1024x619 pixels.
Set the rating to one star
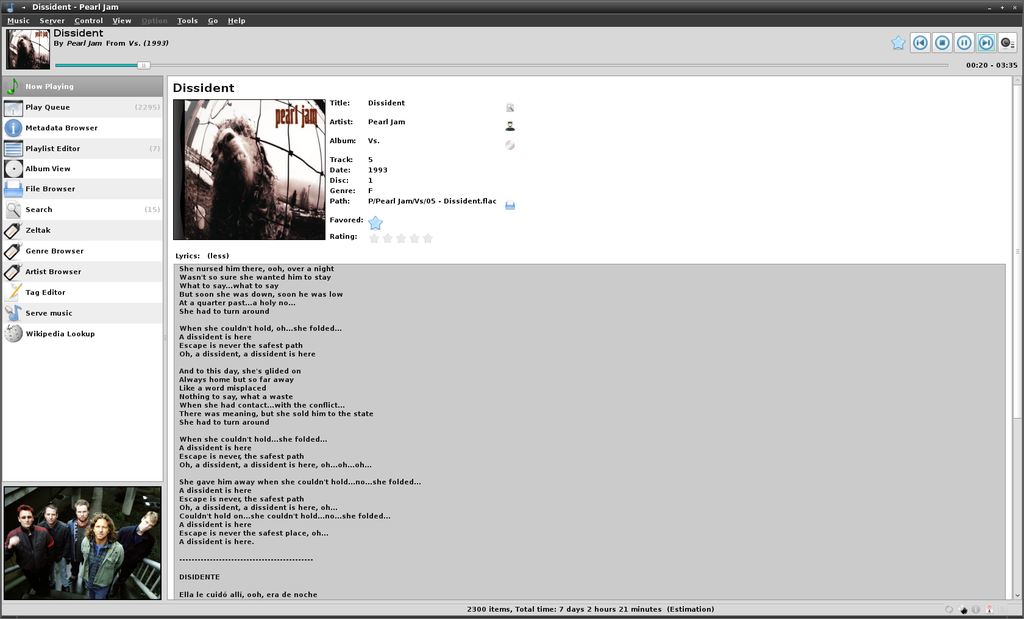374,238
